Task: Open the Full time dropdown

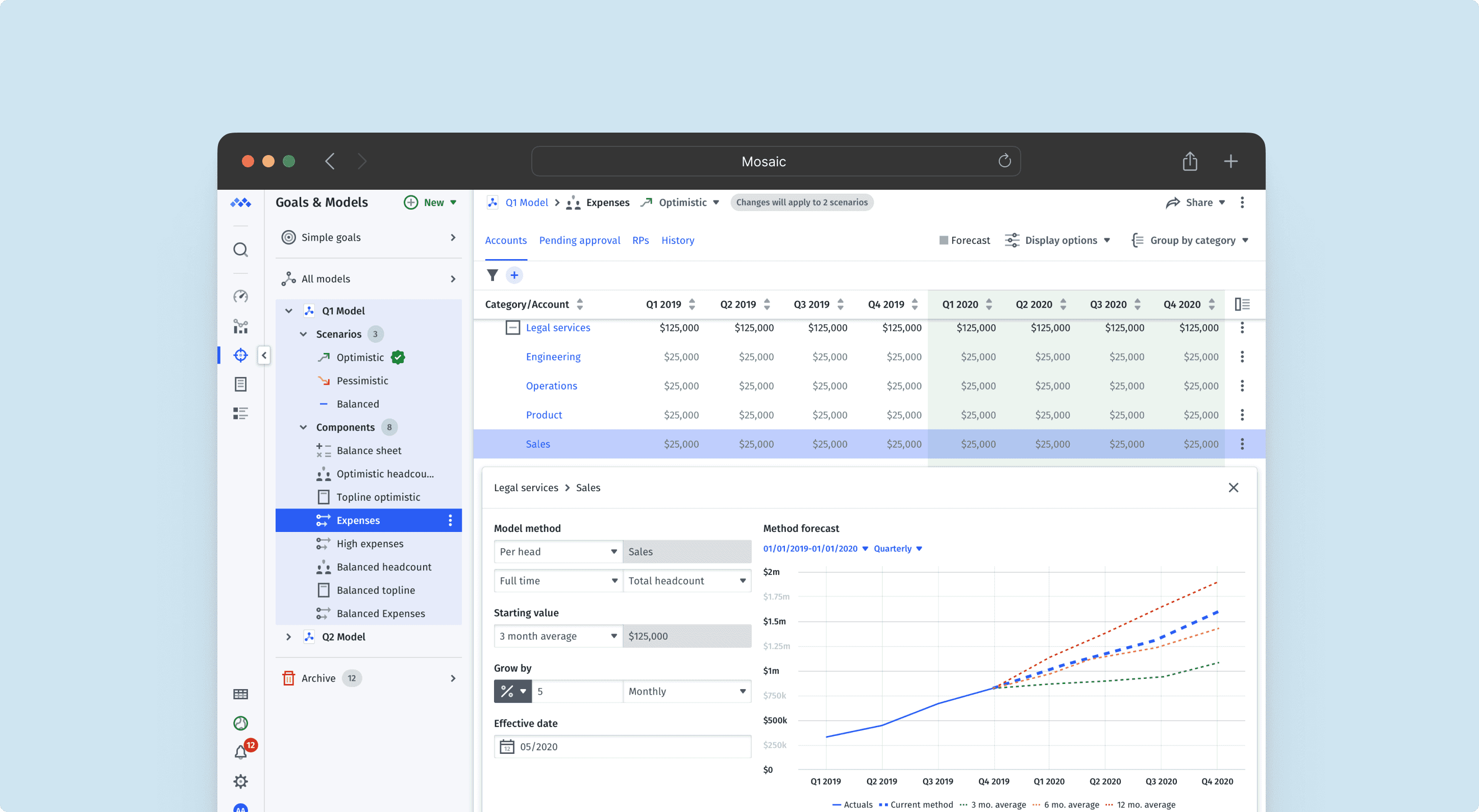Action: (x=558, y=581)
